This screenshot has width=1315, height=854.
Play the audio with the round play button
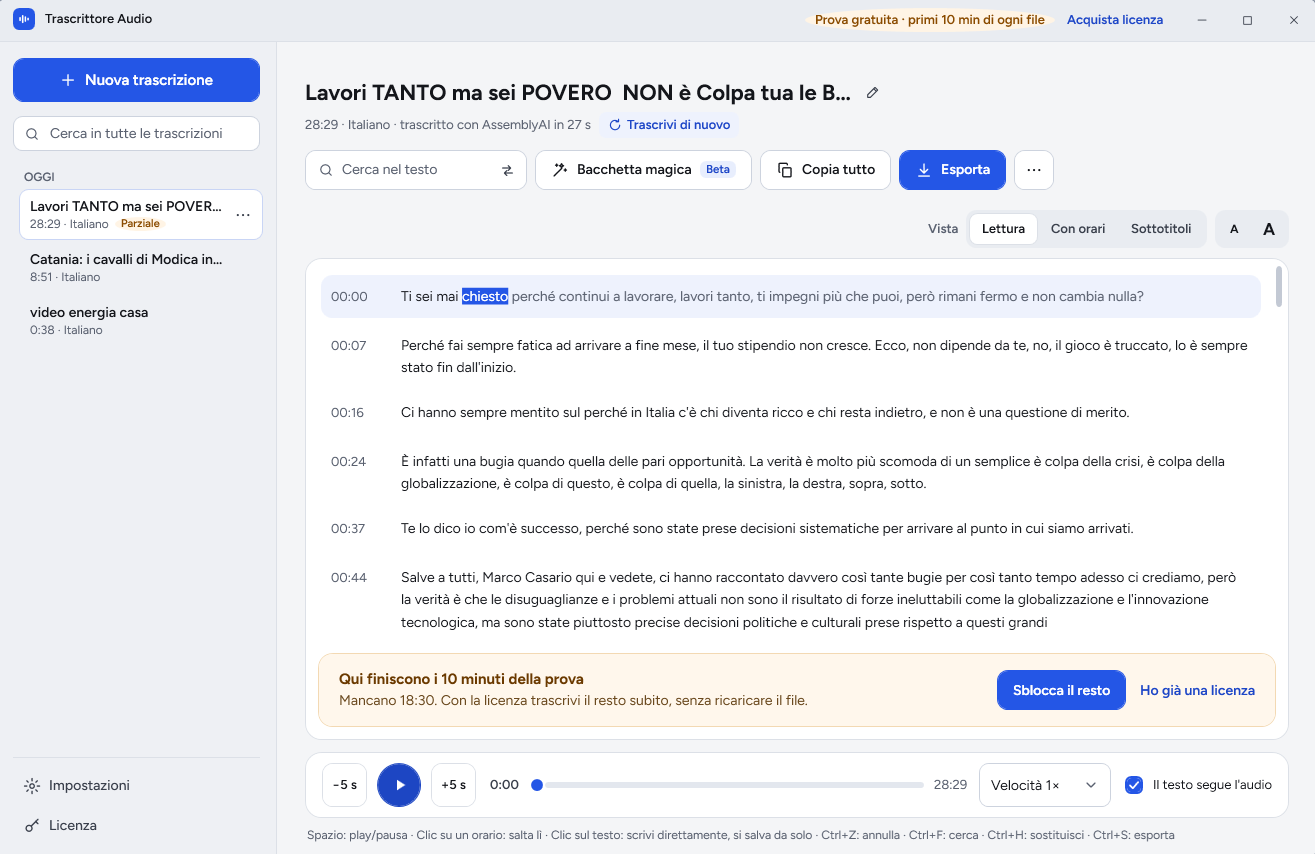[x=399, y=785]
